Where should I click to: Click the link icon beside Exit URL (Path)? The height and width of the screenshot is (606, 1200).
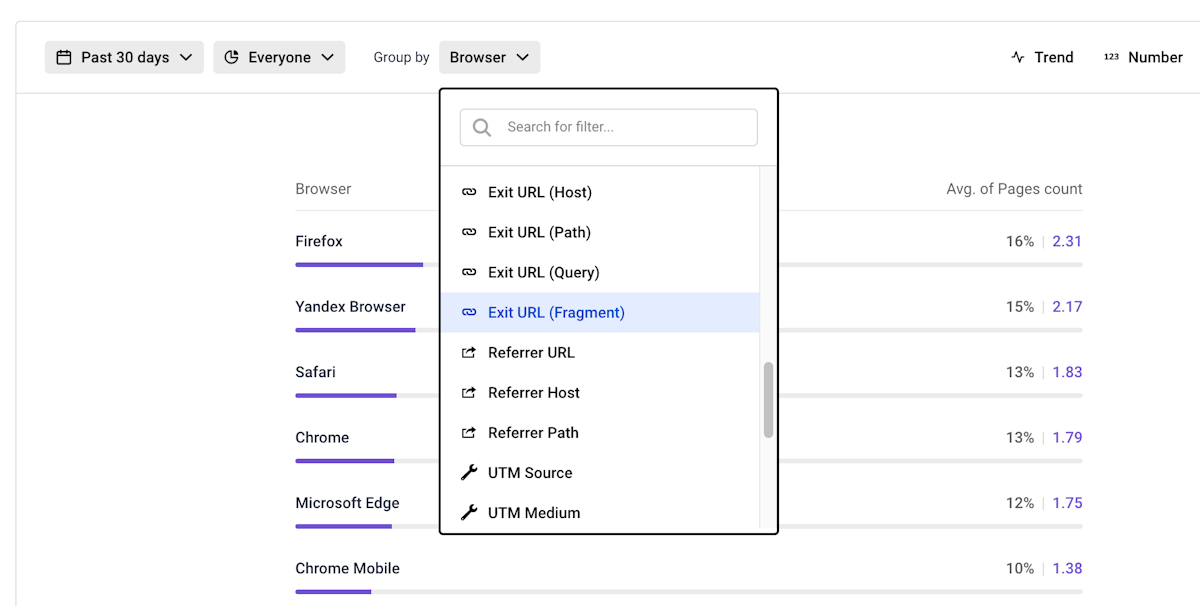(x=469, y=232)
